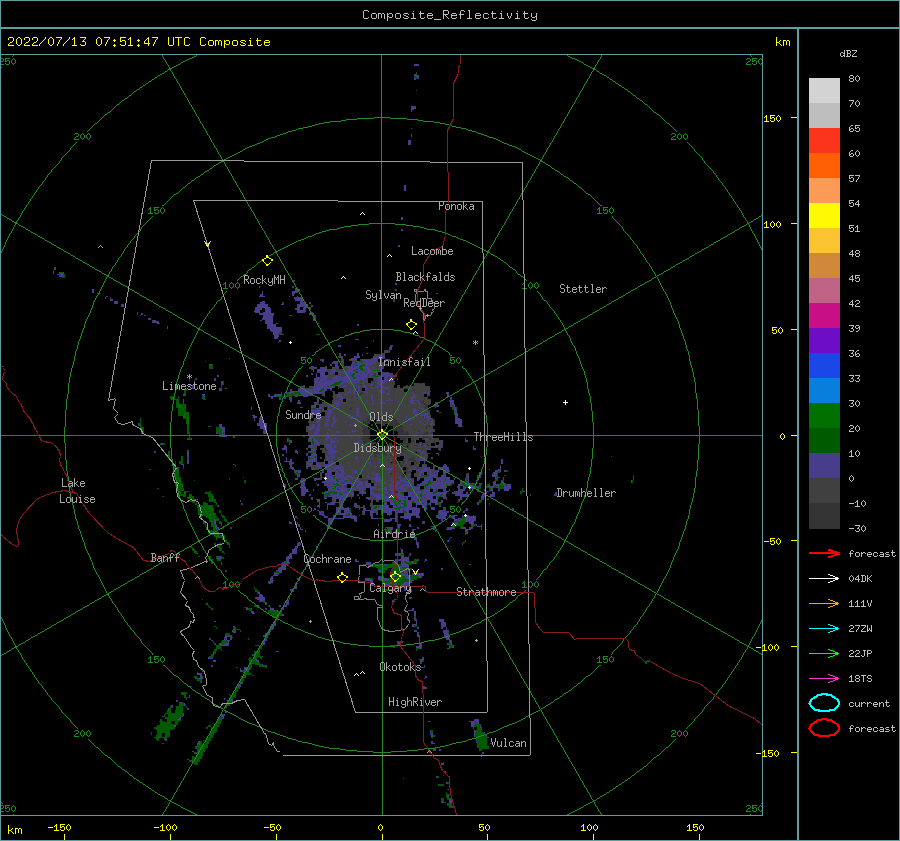900x841 pixels.
Task: Click the Banff town label
Action: pyautogui.click(x=165, y=557)
